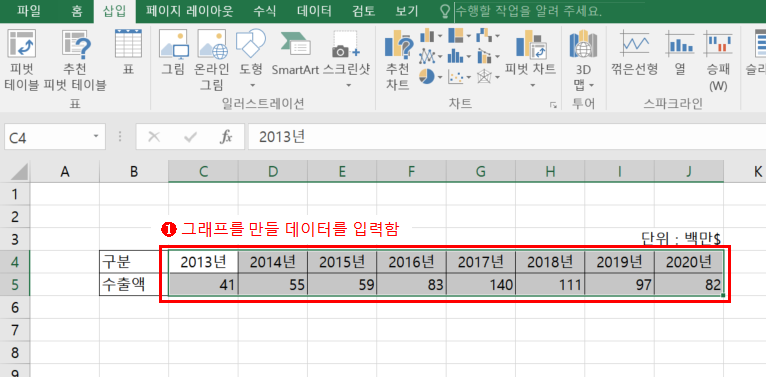The height and width of the screenshot is (377, 766).
Task: Select the 2016년 cell
Action: [411, 262]
